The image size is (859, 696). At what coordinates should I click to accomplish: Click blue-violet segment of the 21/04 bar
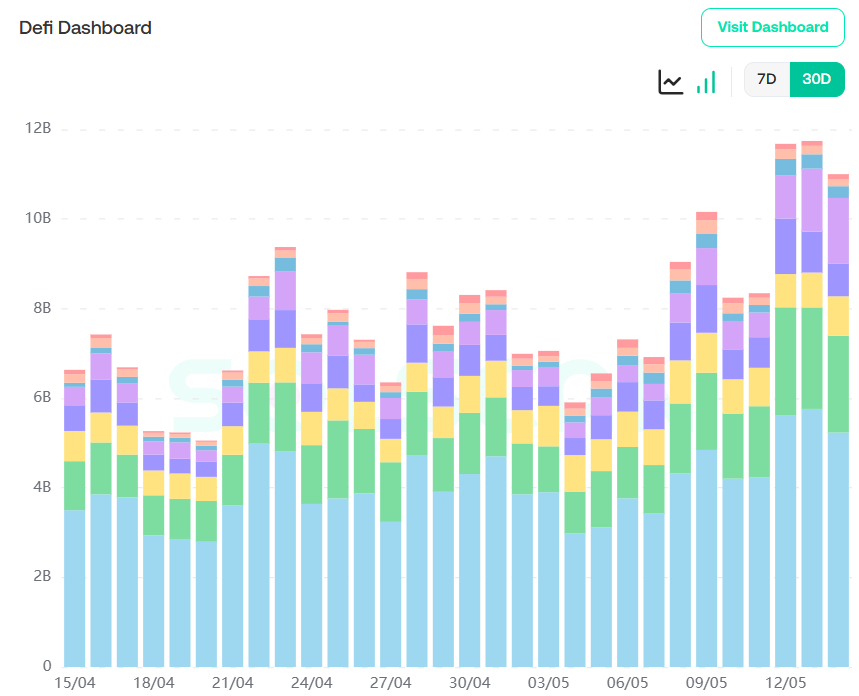[x=233, y=414]
